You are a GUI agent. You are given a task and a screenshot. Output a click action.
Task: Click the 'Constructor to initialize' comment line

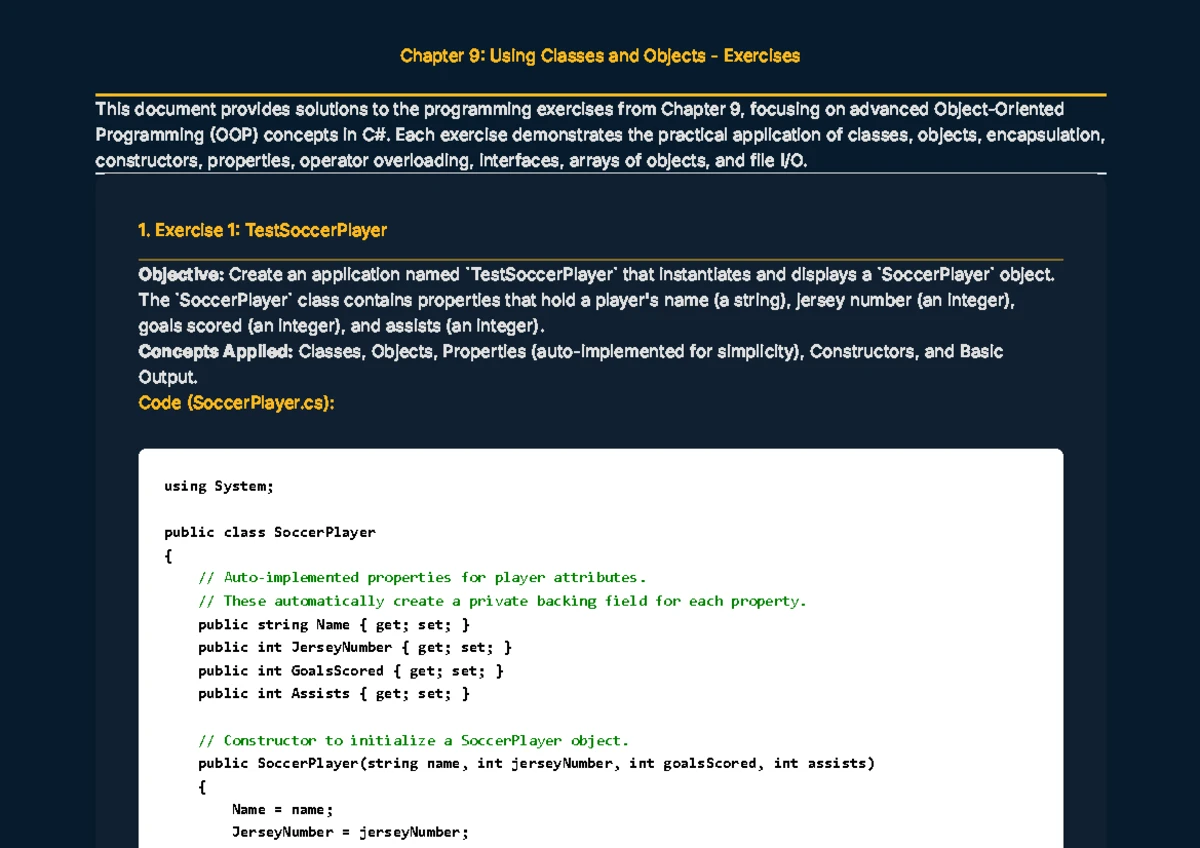click(413, 741)
